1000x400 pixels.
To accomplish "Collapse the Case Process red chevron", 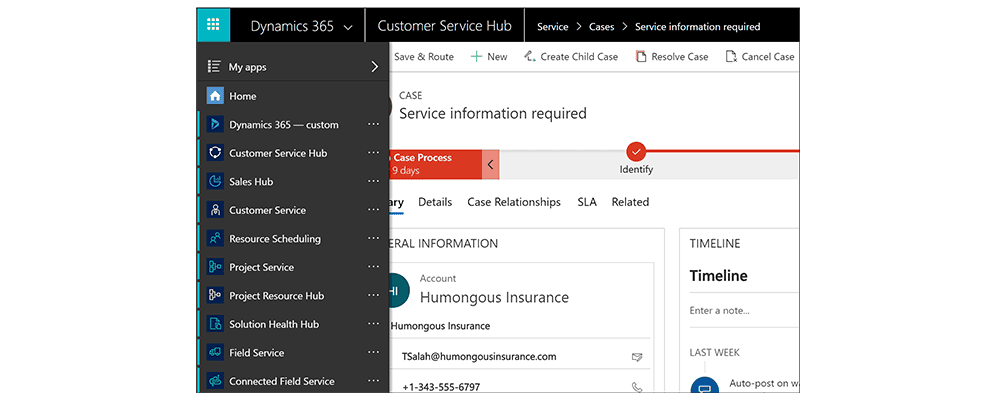I will pos(490,165).
